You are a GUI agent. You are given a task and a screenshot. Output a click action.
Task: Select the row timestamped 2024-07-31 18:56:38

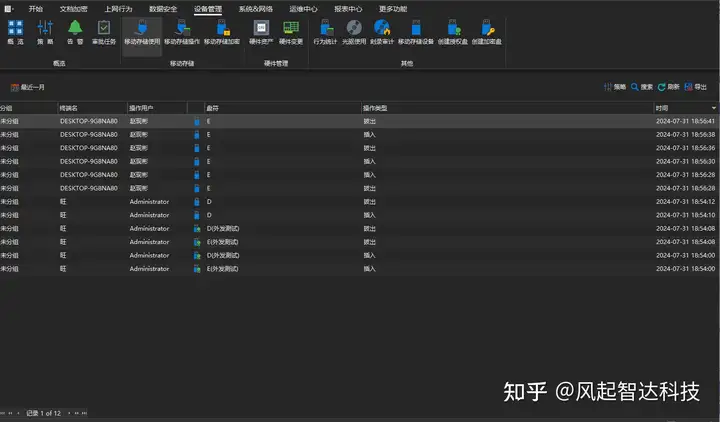360,135
